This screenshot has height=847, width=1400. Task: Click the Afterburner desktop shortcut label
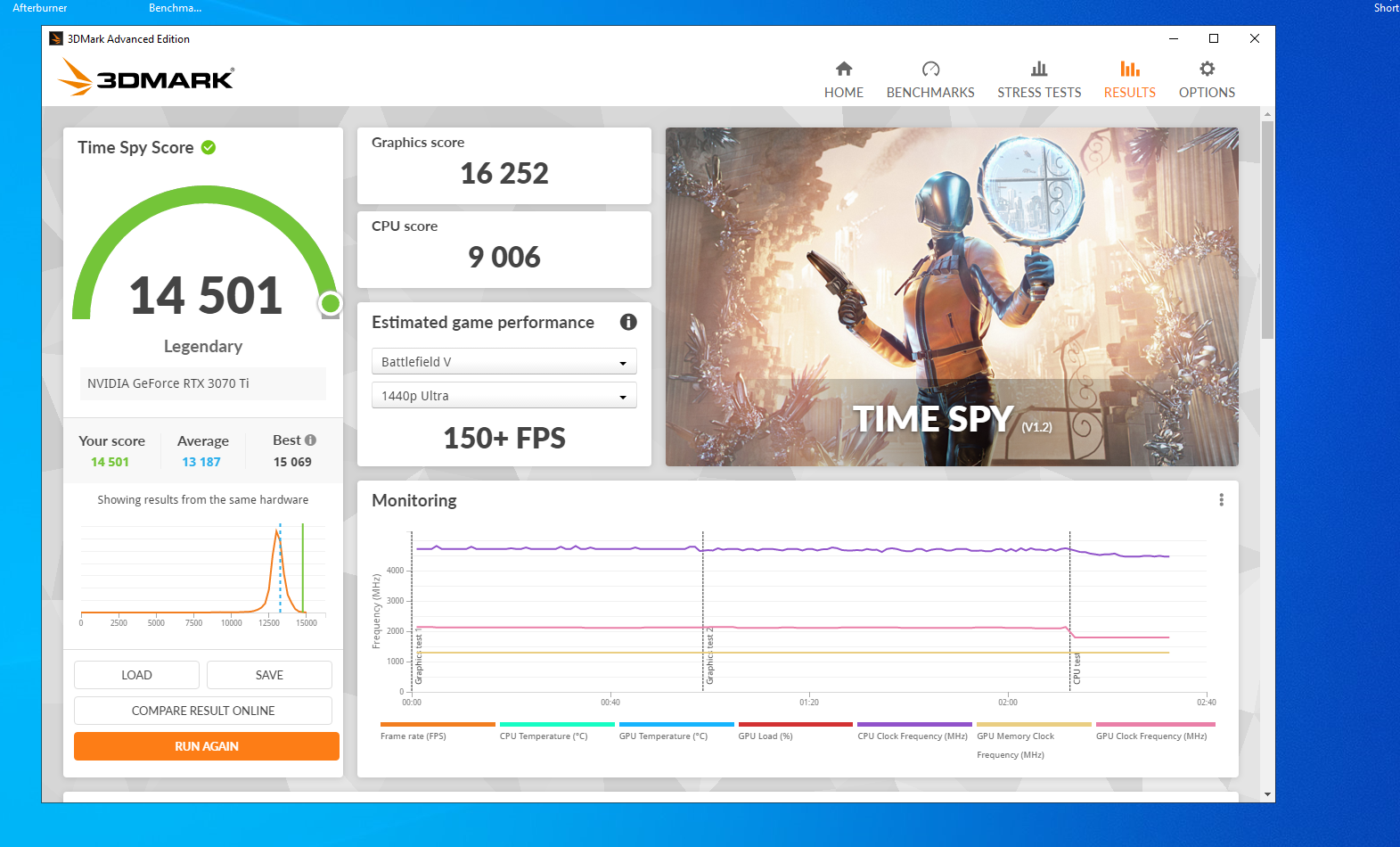coord(40,8)
